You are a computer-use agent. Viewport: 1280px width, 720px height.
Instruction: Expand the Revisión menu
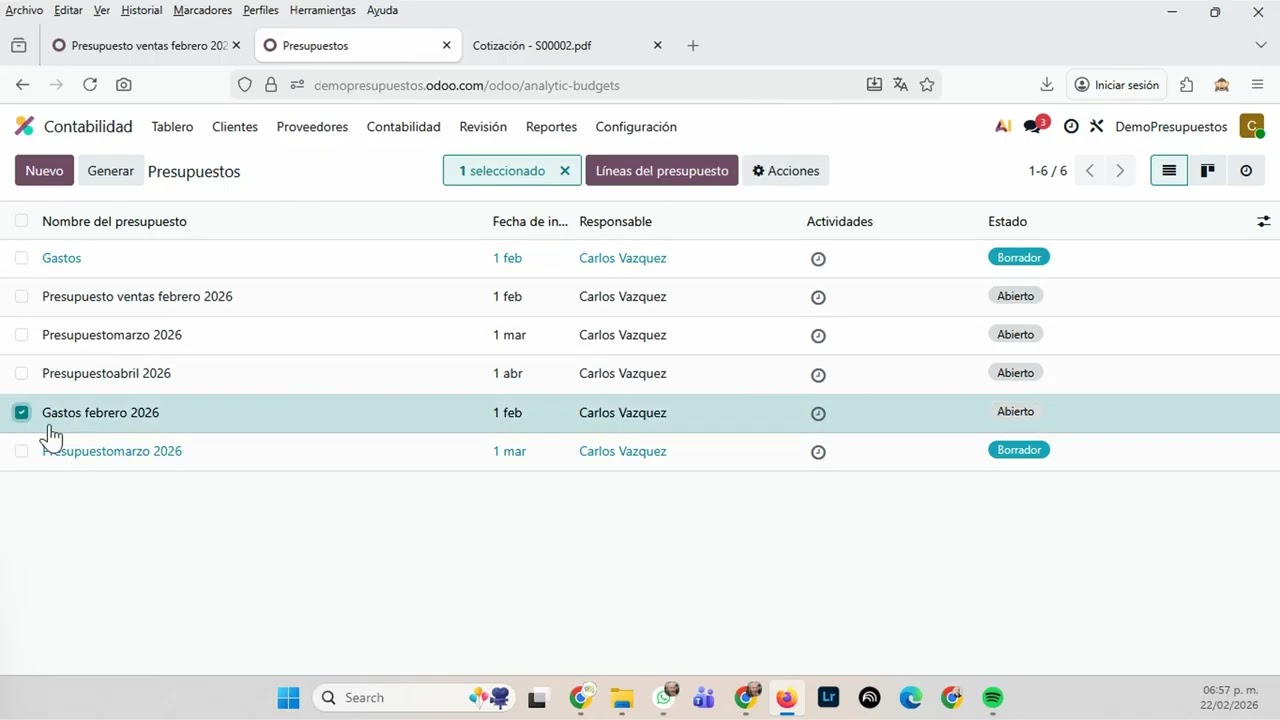pyautogui.click(x=483, y=127)
